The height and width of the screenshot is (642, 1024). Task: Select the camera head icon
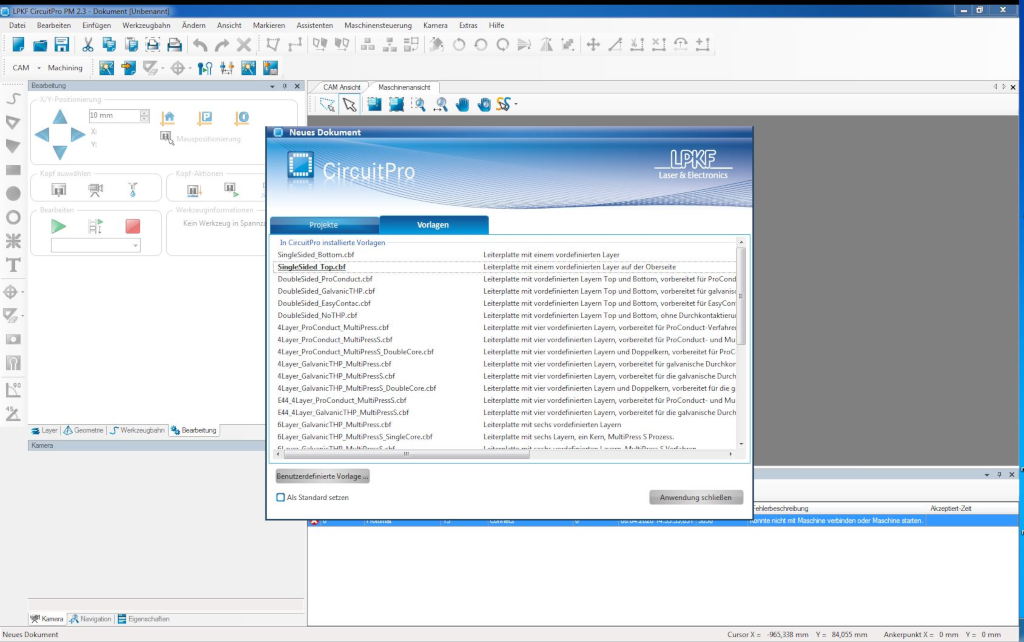pyautogui.click(x=95, y=190)
